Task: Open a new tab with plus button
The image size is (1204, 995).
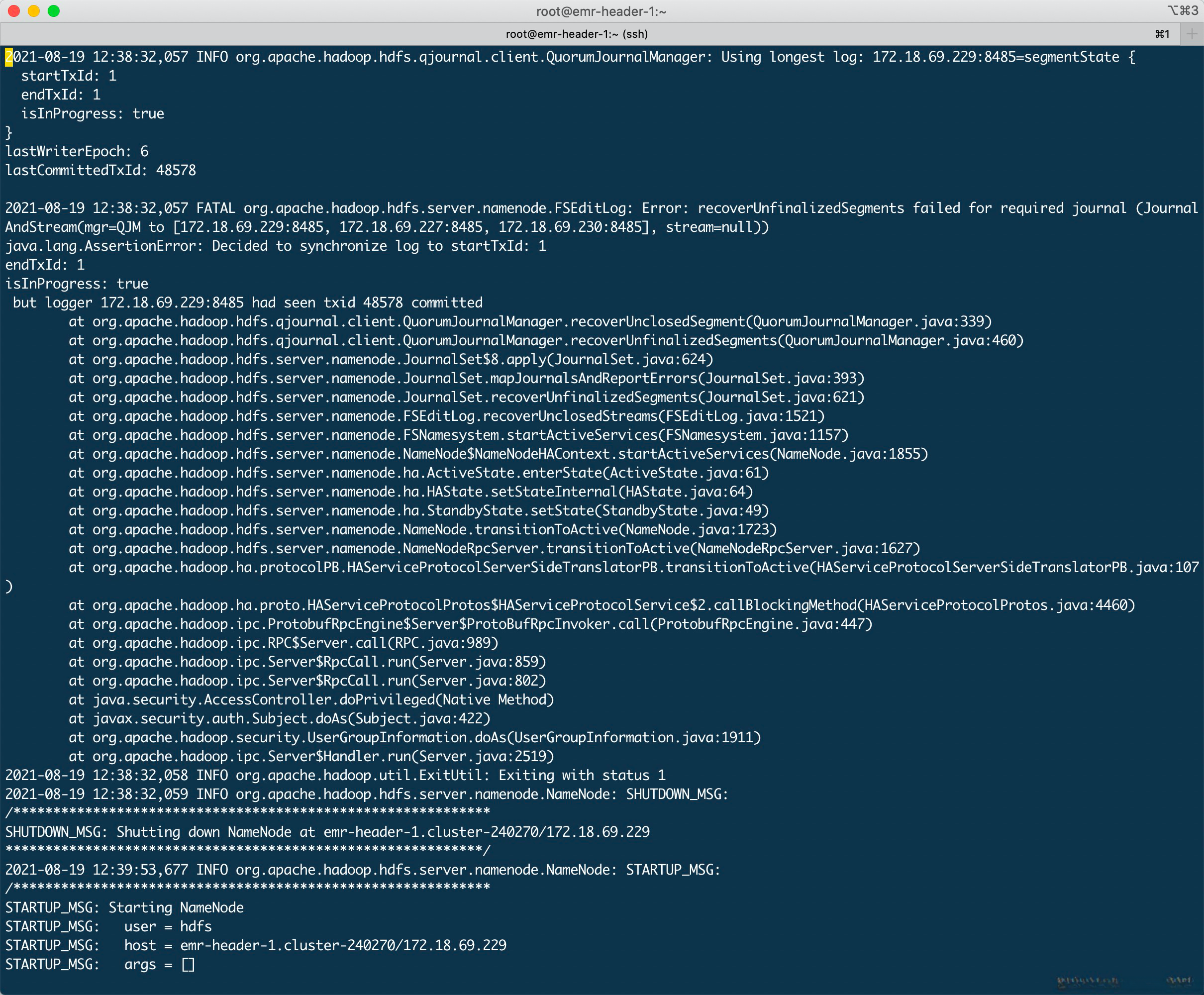Action: (x=1192, y=34)
